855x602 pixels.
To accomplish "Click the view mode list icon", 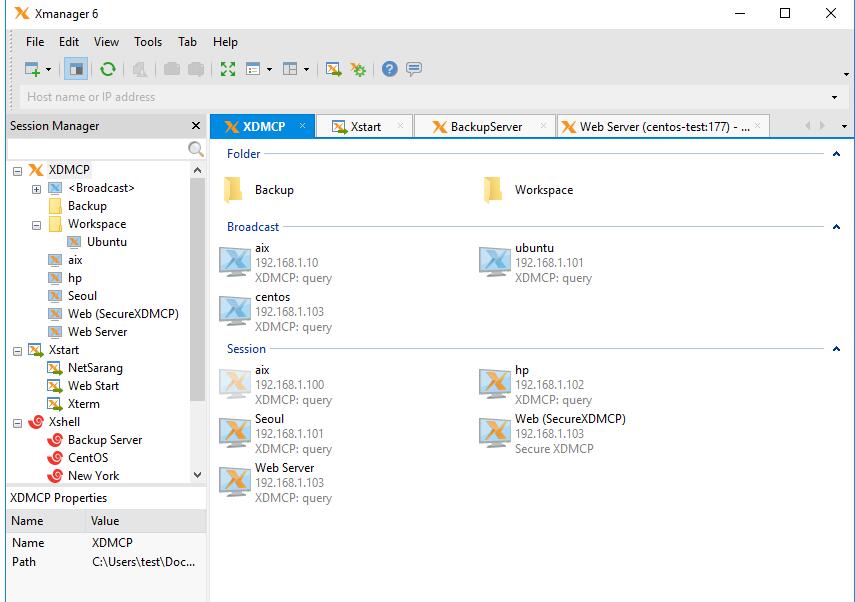I will pyautogui.click(x=253, y=69).
